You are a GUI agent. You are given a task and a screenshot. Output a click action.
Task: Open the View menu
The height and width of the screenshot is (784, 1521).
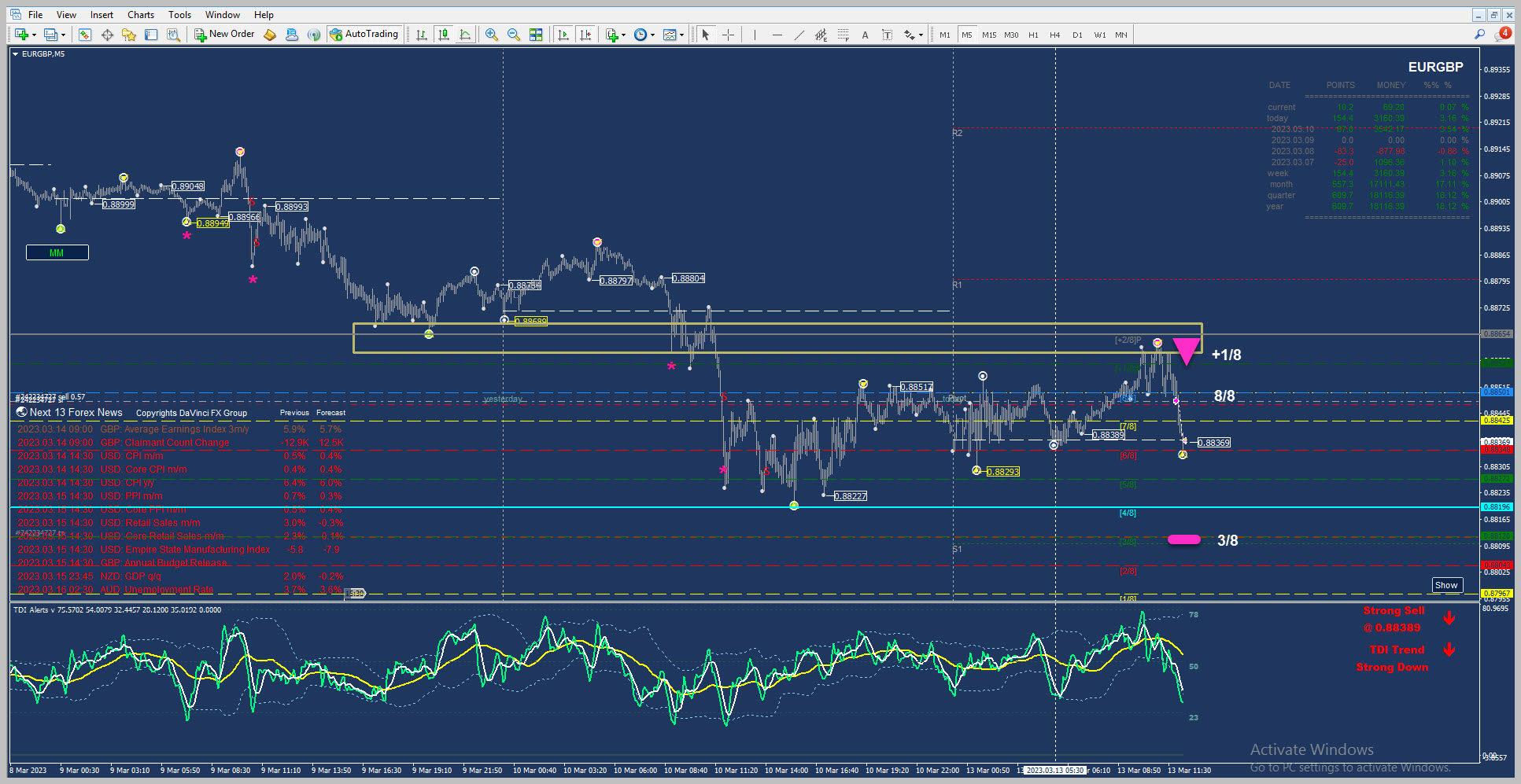point(66,15)
